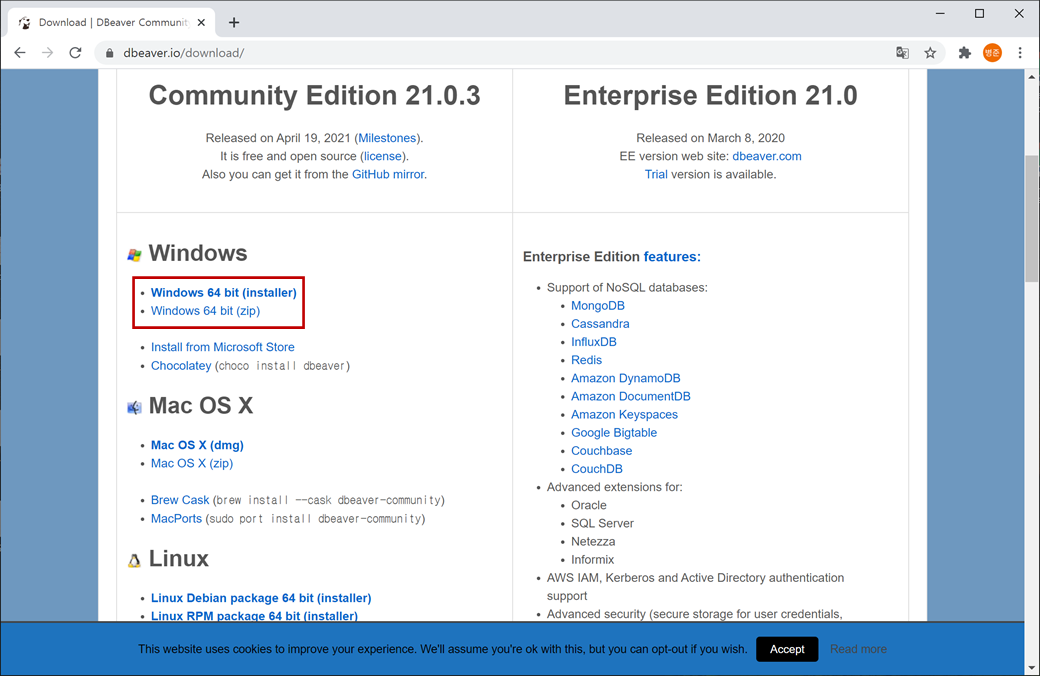Screen dimensions: 1040x676
Task: Click the 'choco install dbeaver' command text
Action: tap(282, 366)
